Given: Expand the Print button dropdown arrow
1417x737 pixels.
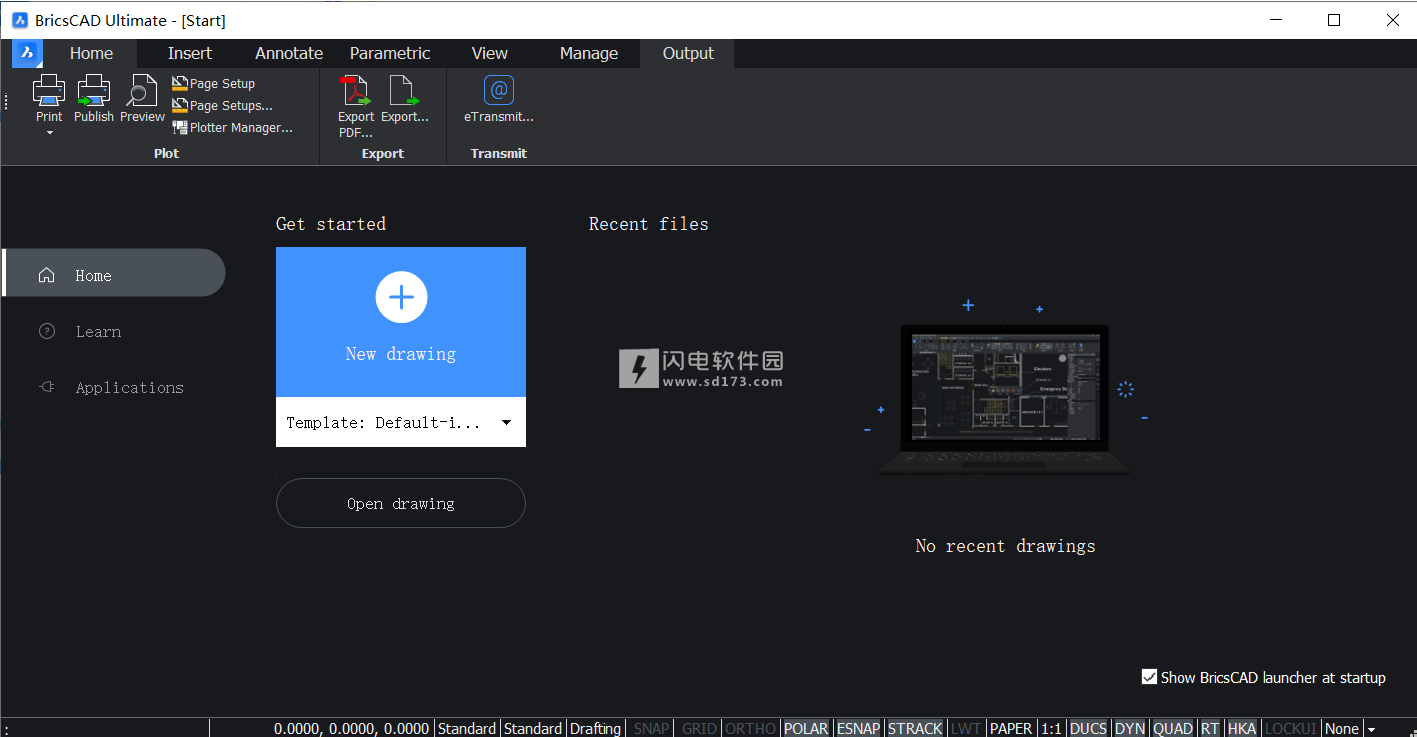Looking at the screenshot, I should click(49, 133).
